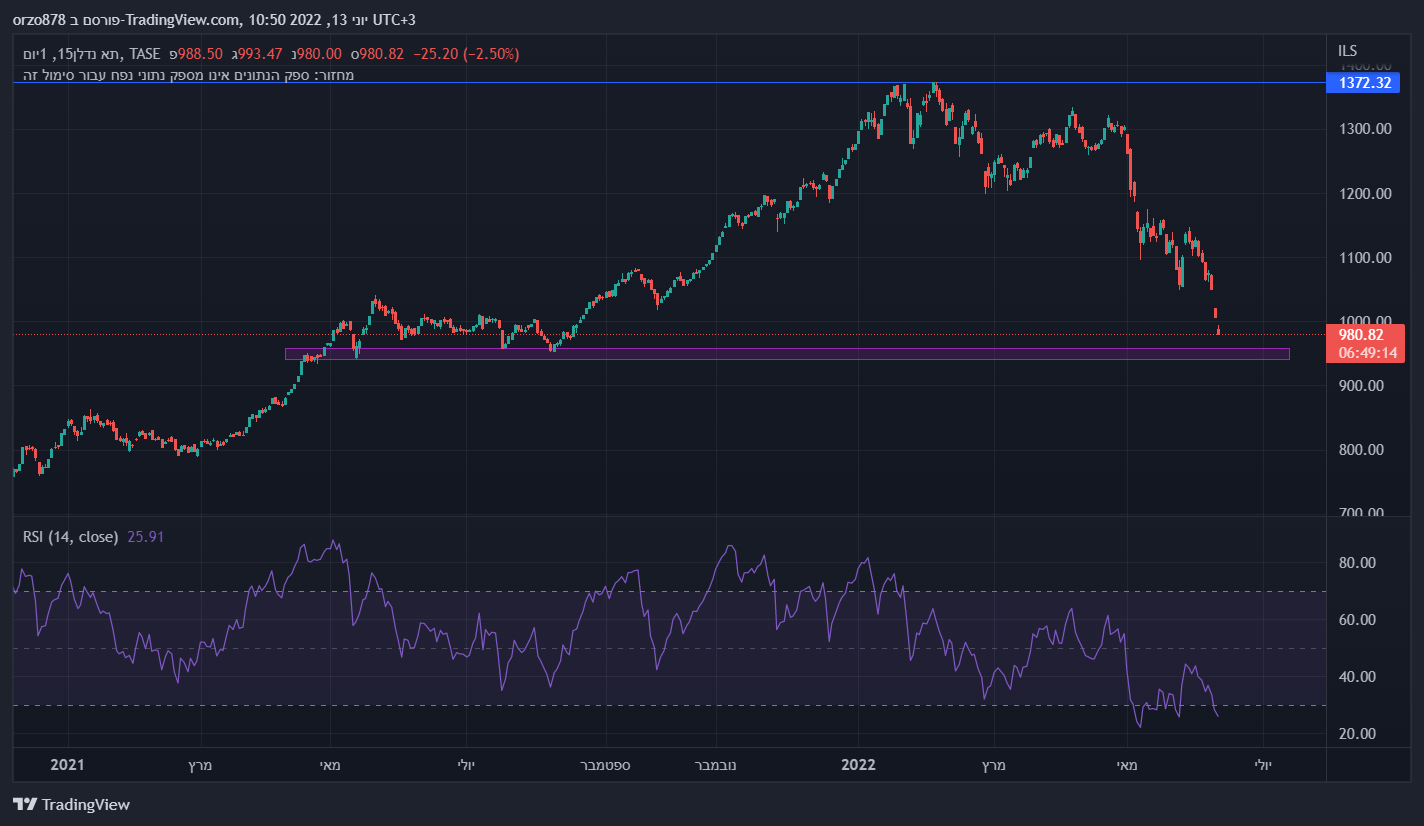Click the orzo878 publisher name
The width and height of the screenshot is (1424, 826).
click(35, 20)
